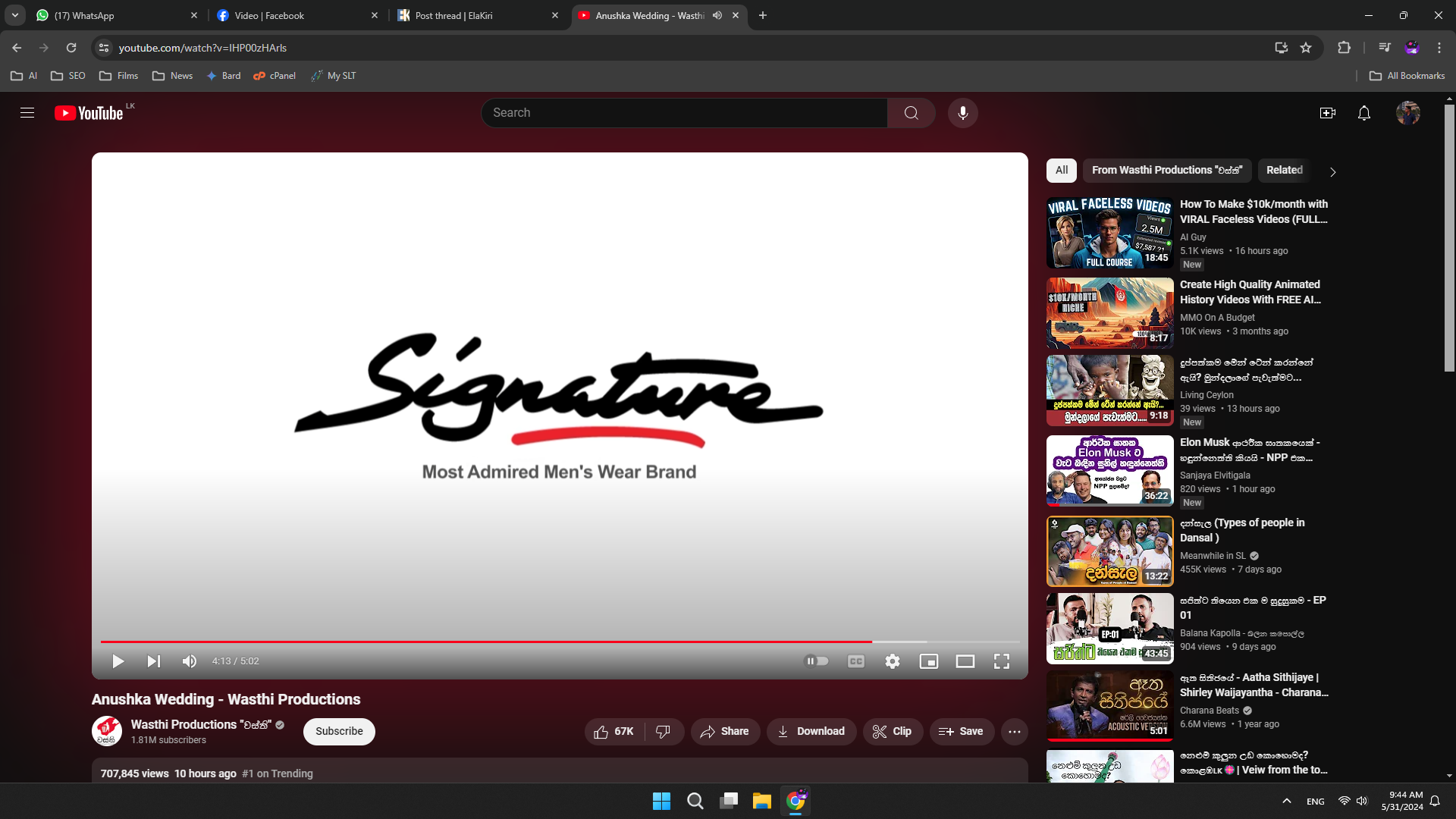Go back to the previous page
The height and width of the screenshot is (819, 1456).
(x=17, y=48)
